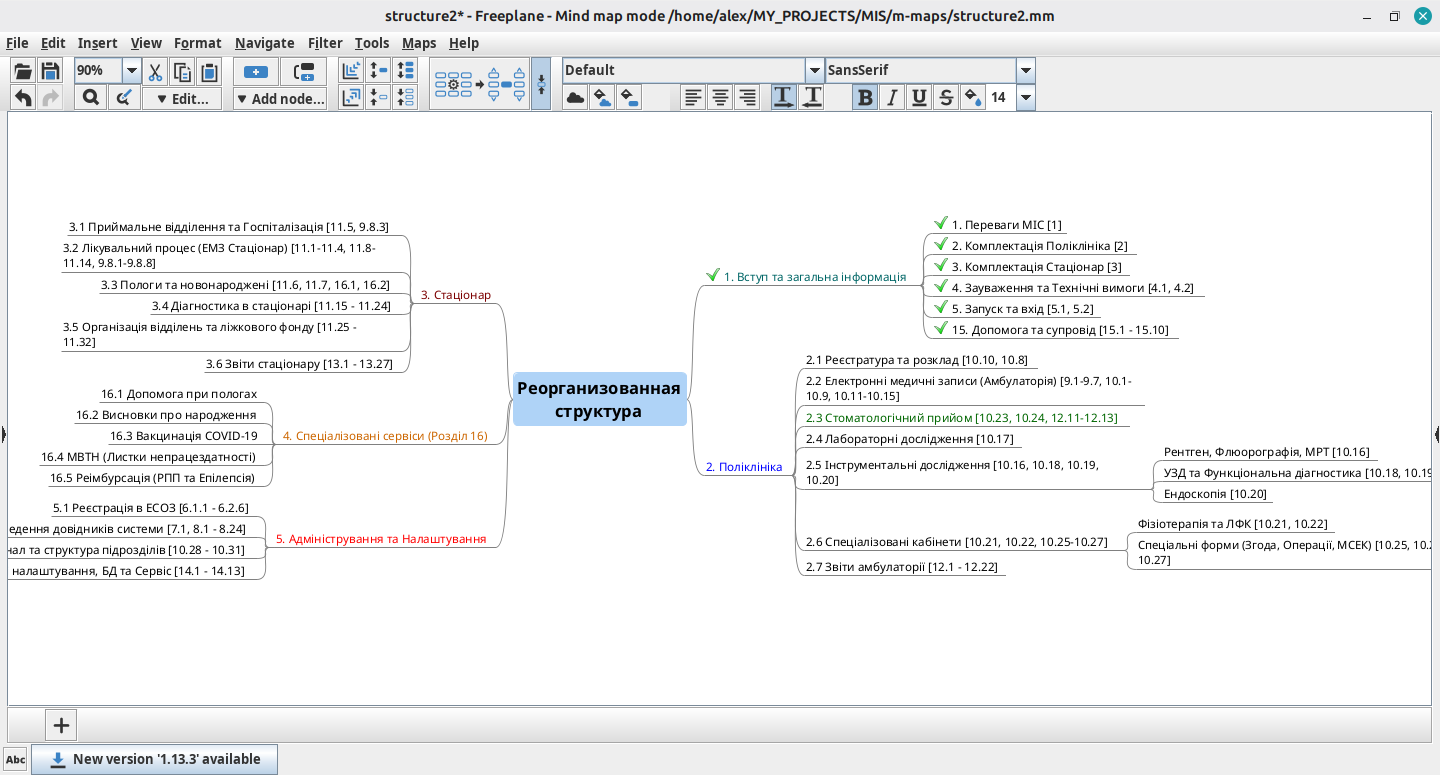This screenshot has height=775, width=1440.
Task: Save the map with the floppy icon
Action: (50, 71)
